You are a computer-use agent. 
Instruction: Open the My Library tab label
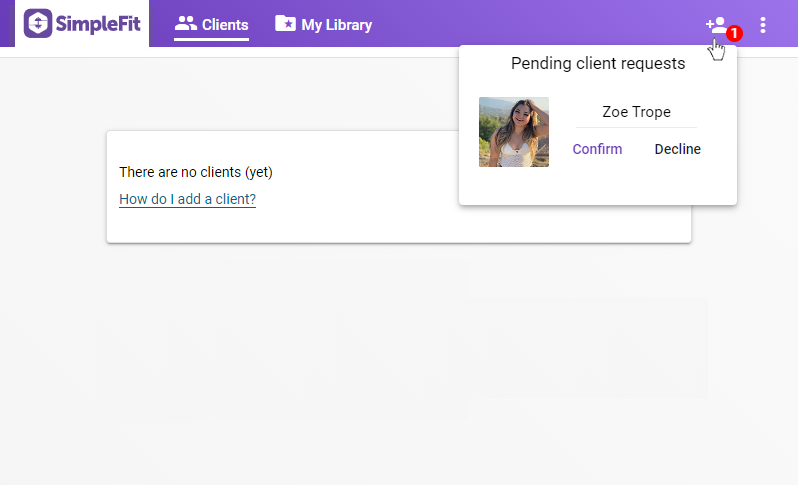point(337,25)
